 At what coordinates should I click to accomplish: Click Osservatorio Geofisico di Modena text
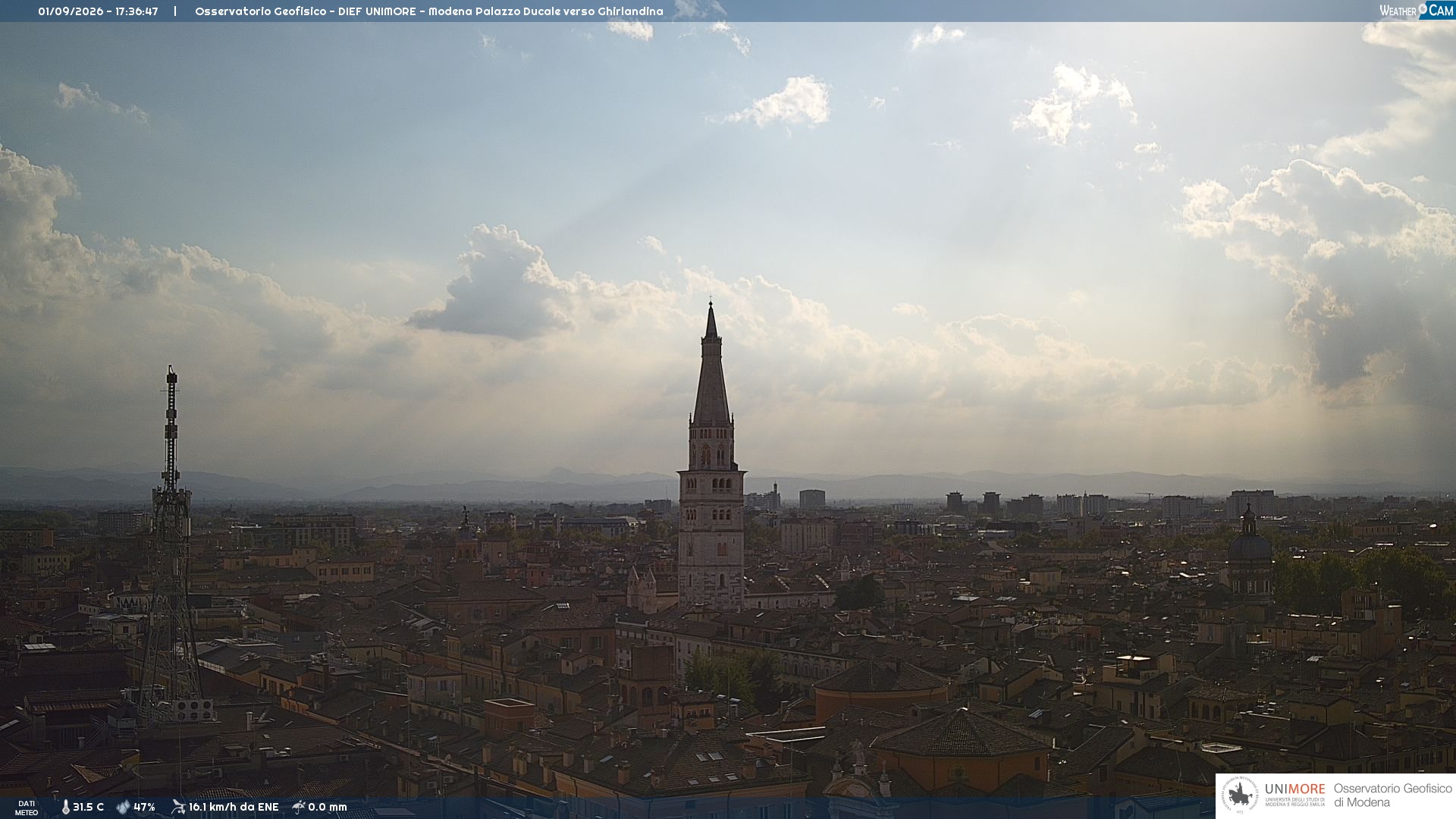(x=1392, y=795)
